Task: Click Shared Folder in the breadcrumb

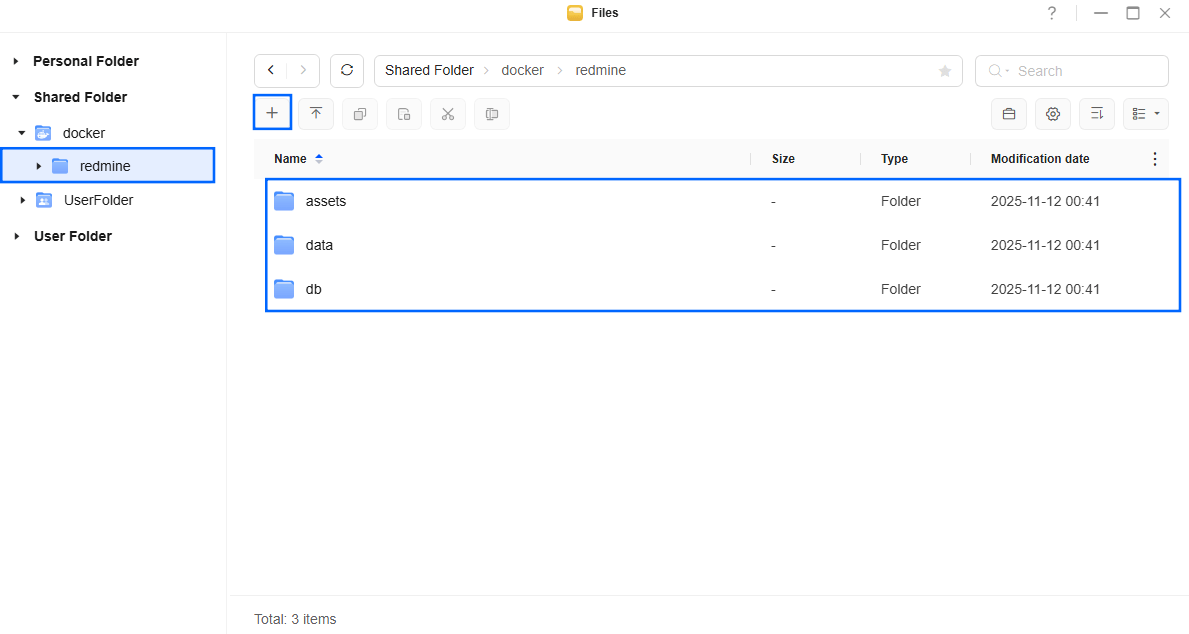Action: pos(428,70)
